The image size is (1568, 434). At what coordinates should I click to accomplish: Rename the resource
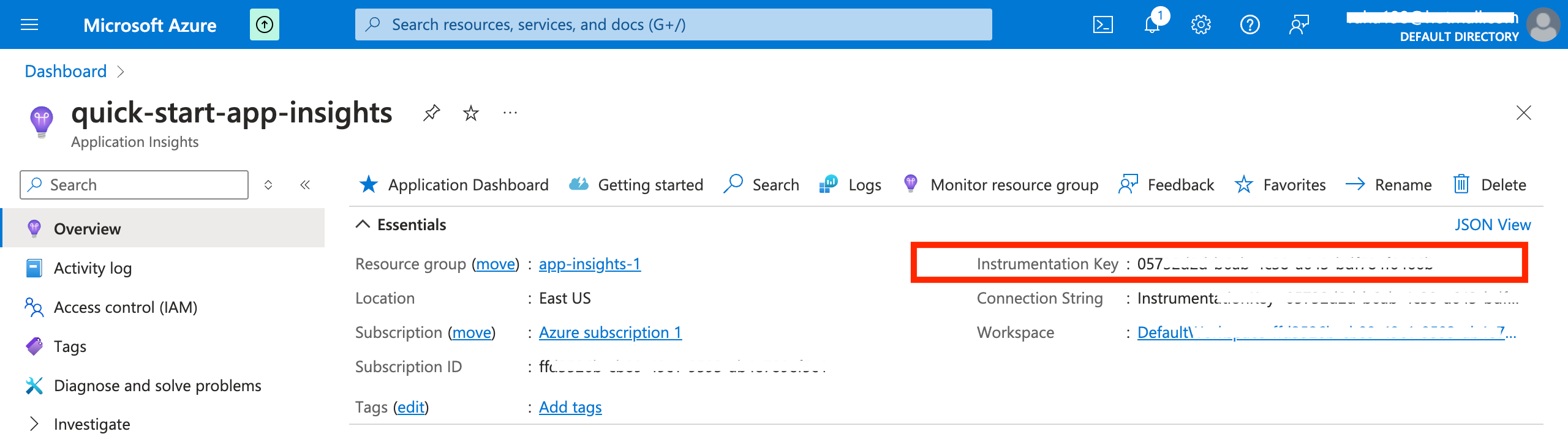click(1389, 184)
